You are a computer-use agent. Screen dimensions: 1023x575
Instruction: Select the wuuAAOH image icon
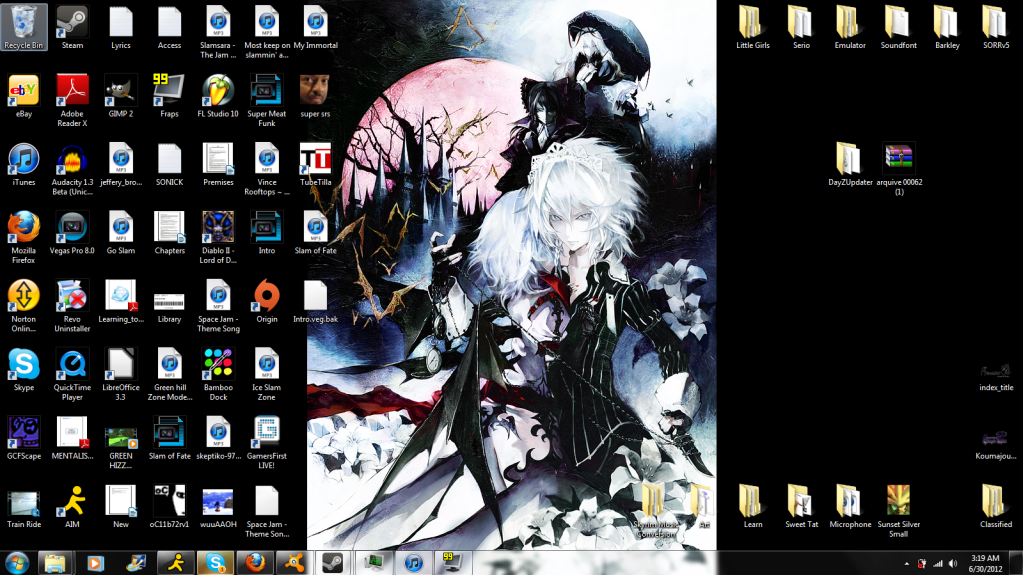tap(218, 506)
